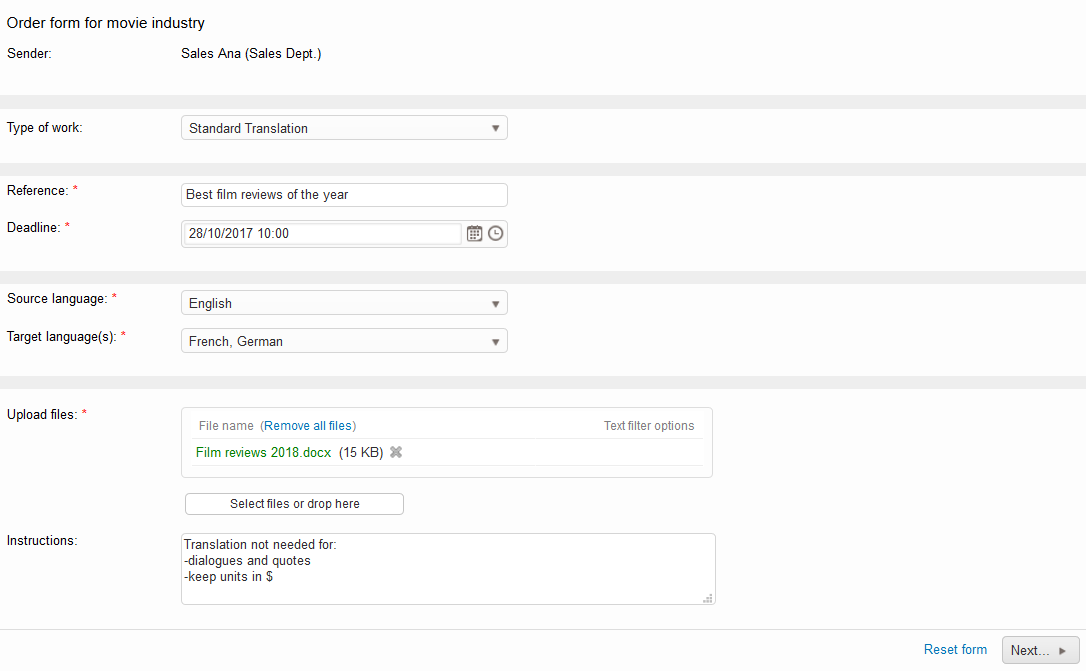Viewport: 1086px width, 671px height.
Task: Focus the Deadline date input field
Action: [322, 233]
